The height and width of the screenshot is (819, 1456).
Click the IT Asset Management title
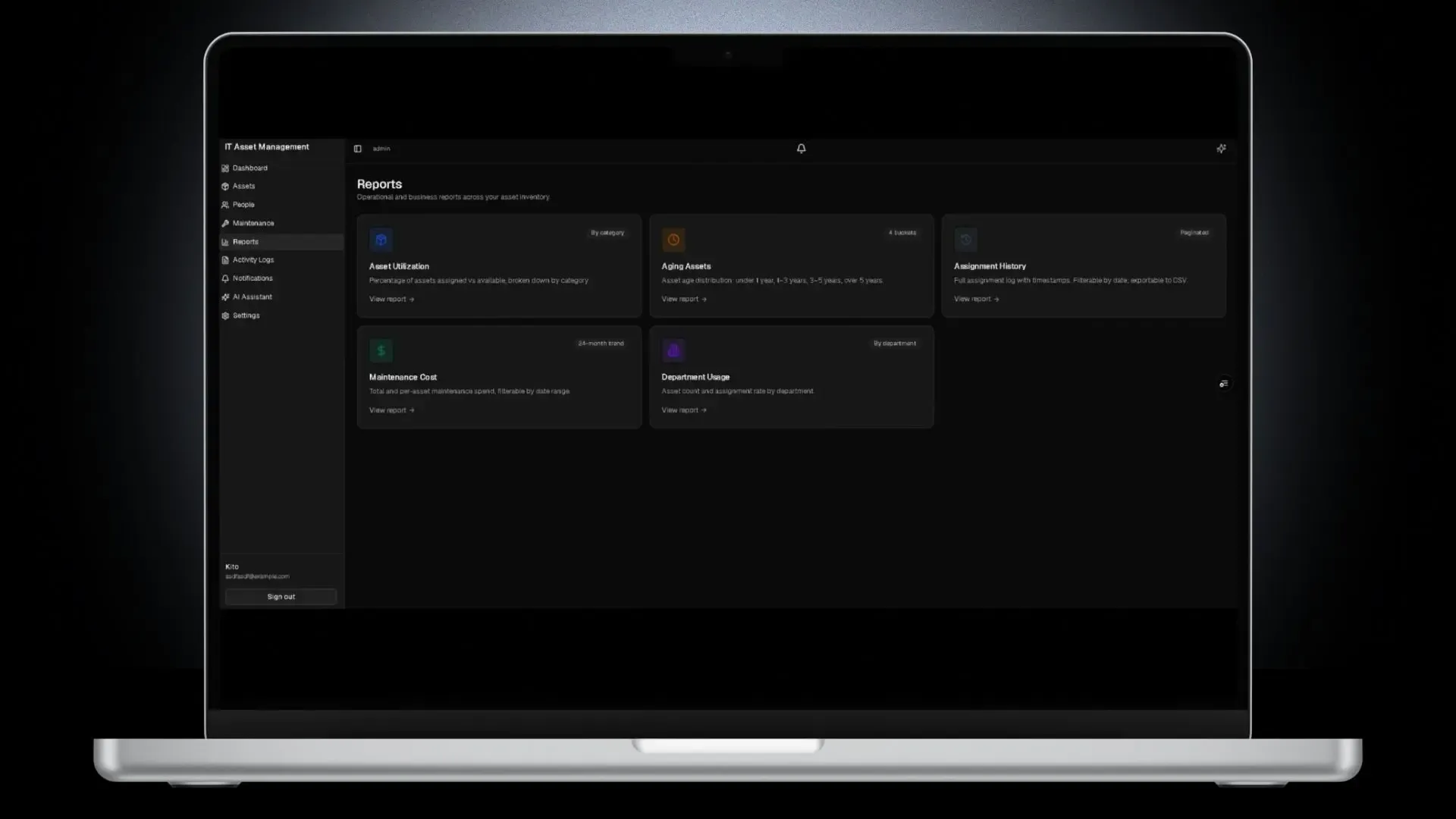tap(267, 147)
